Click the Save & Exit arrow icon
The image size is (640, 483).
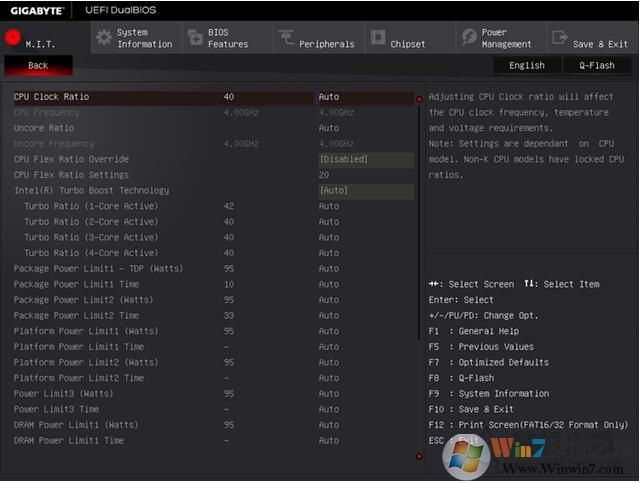(x=559, y=38)
